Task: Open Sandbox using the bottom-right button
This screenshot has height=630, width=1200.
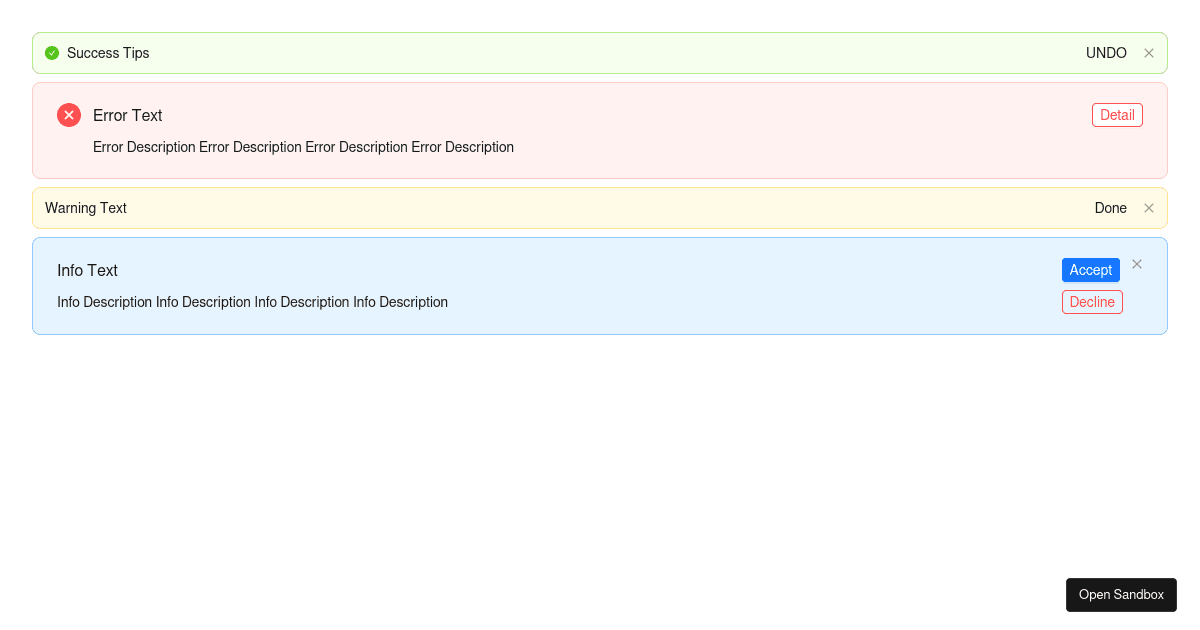Action: coord(1121,595)
